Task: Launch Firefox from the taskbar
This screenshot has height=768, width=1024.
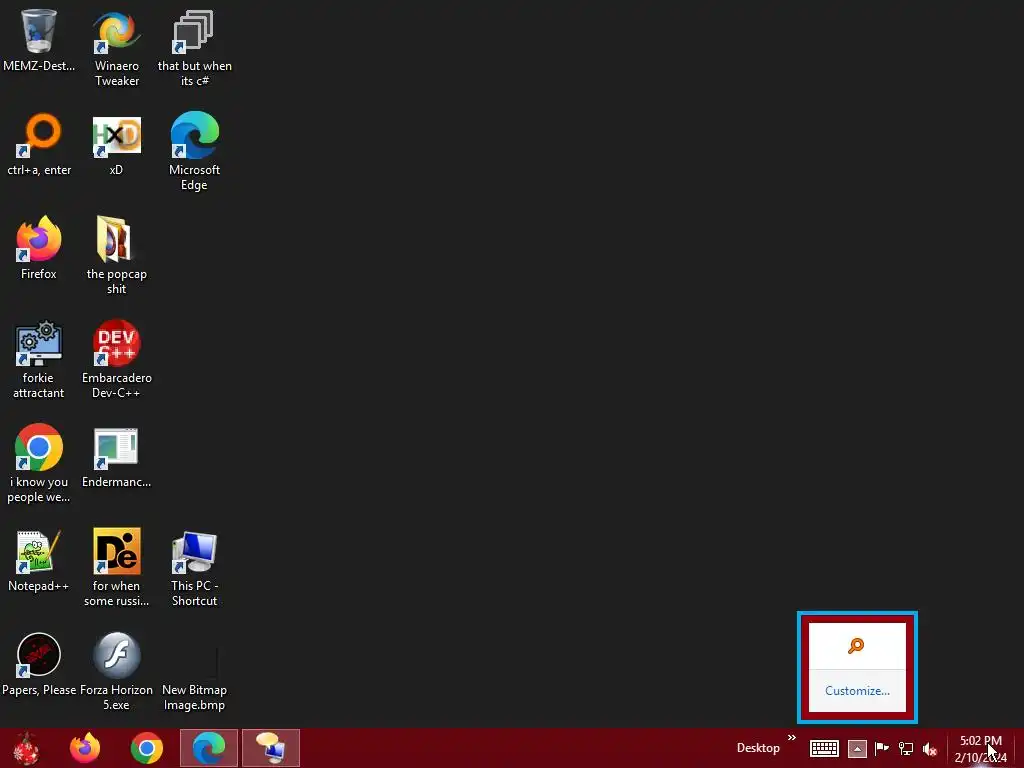Action: pos(85,748)
